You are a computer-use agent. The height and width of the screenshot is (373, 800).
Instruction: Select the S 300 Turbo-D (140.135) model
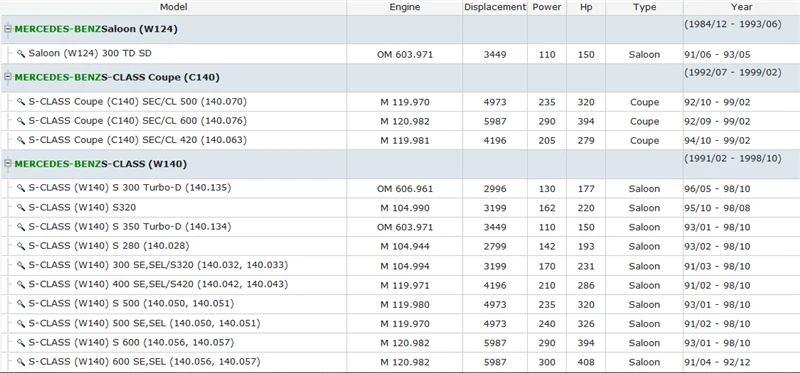(130, 188)
